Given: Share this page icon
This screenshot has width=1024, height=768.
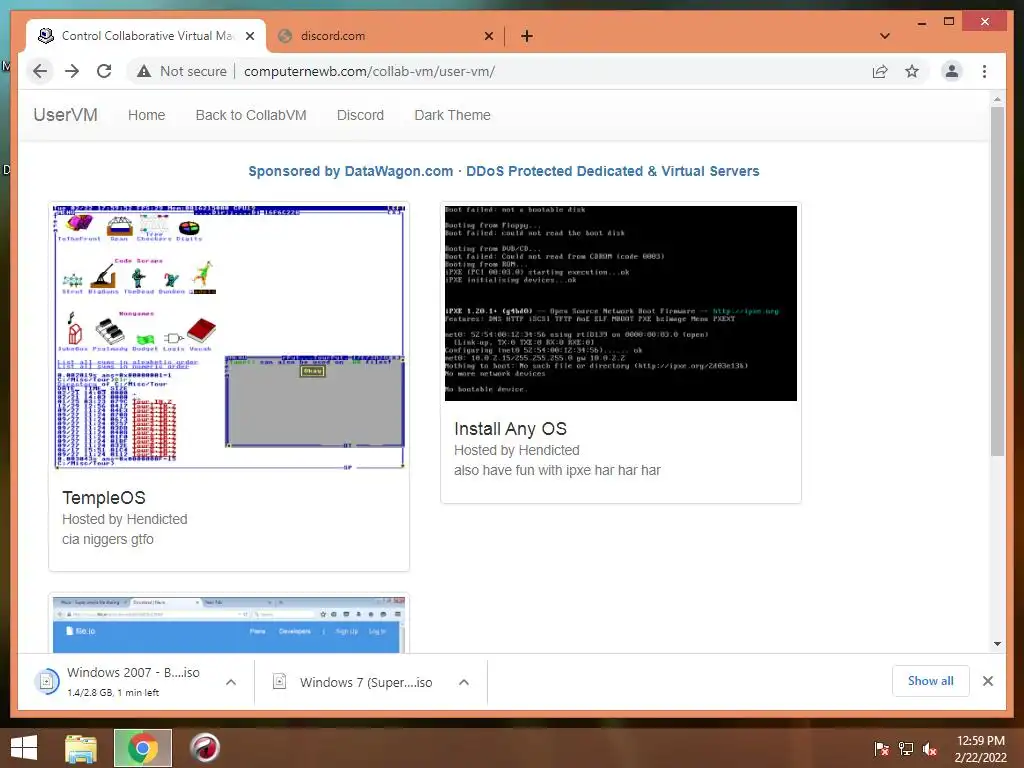Looking at the screenshot, I should (880, 71).
